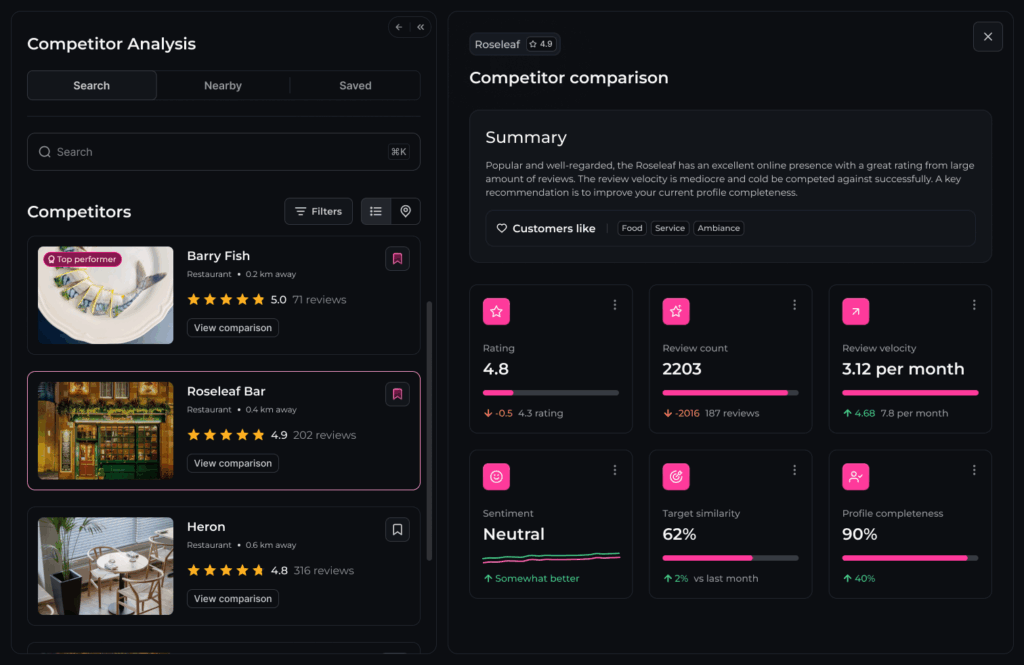
Task: Switch to the Nearby tab
Action: 223,86
